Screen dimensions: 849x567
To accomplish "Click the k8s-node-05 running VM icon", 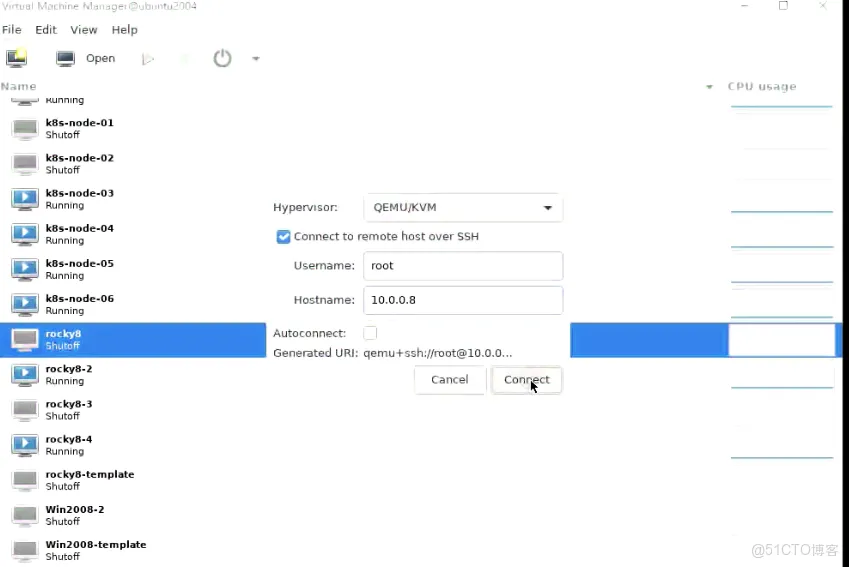I will (x=25, y=270).
